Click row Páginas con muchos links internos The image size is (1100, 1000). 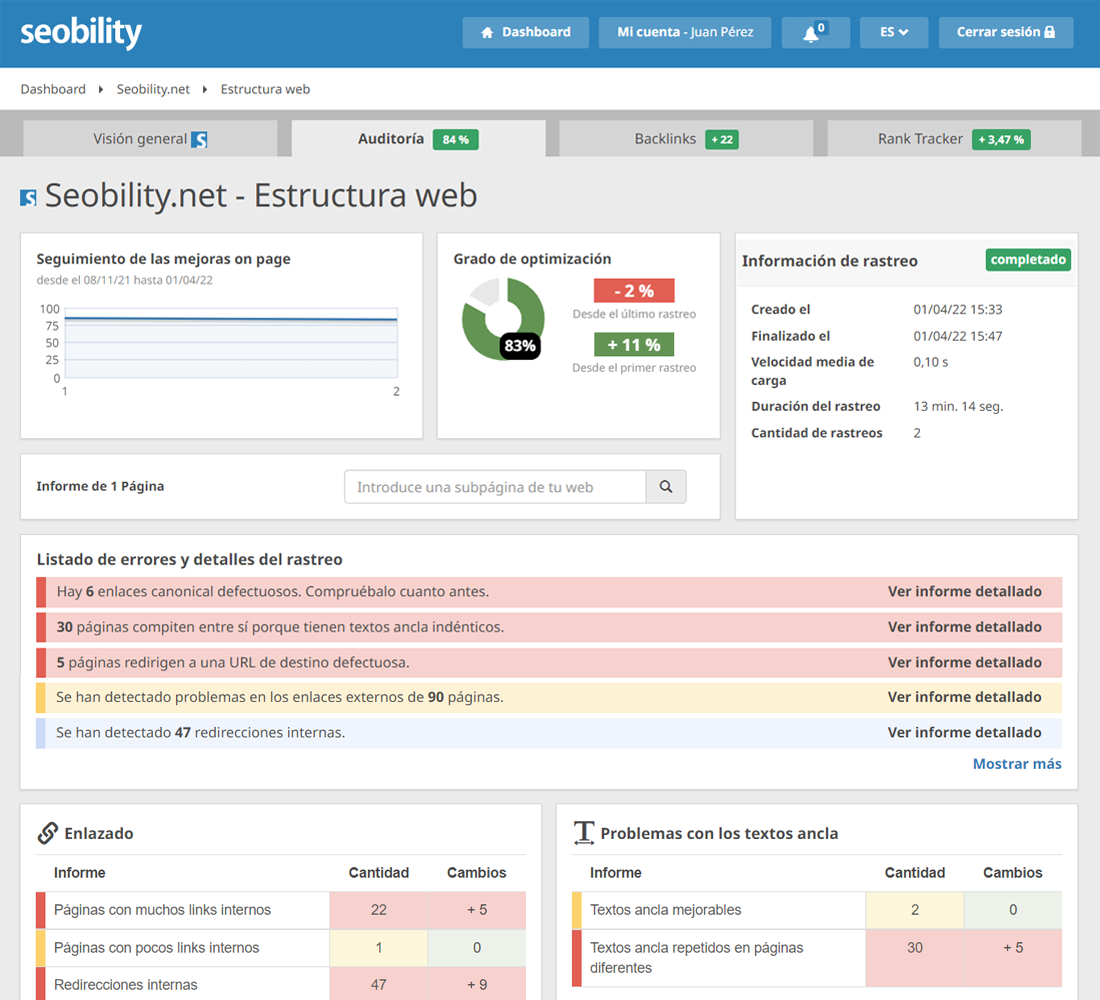pyautogui.click(x=281, y=910)
